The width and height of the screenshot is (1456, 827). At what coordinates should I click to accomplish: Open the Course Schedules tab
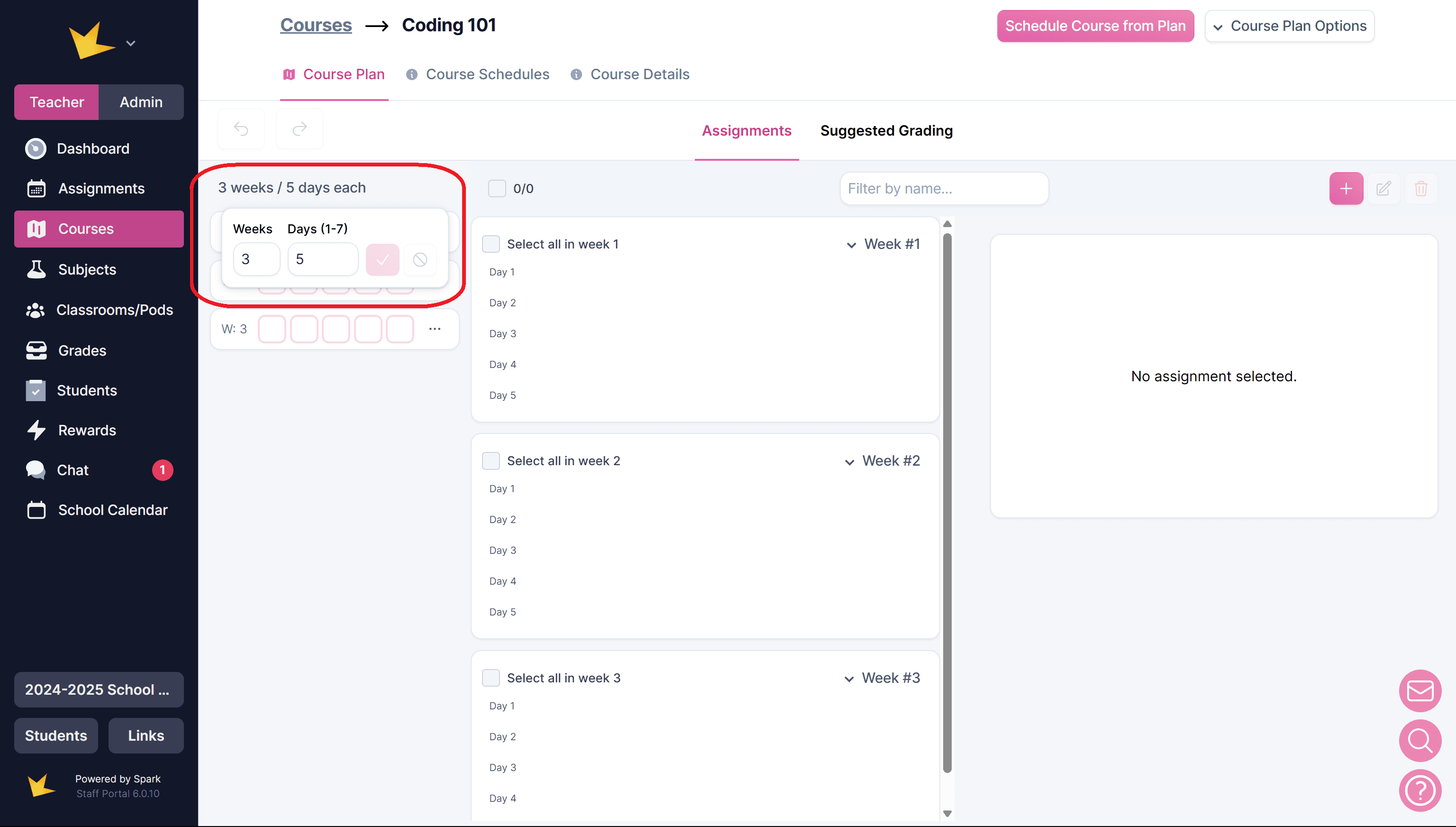tap(487, 74)
